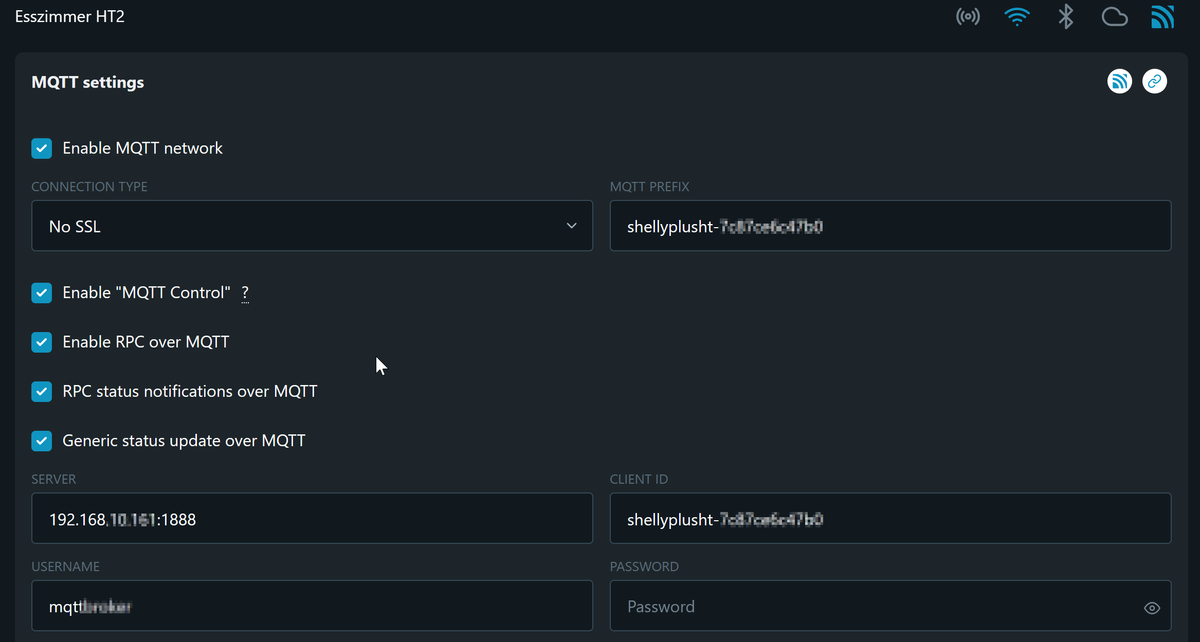Click the round link icon in settings card
Image resolution: width=1200 pixels, height=642 pixels.
(x=1154, y=81)
